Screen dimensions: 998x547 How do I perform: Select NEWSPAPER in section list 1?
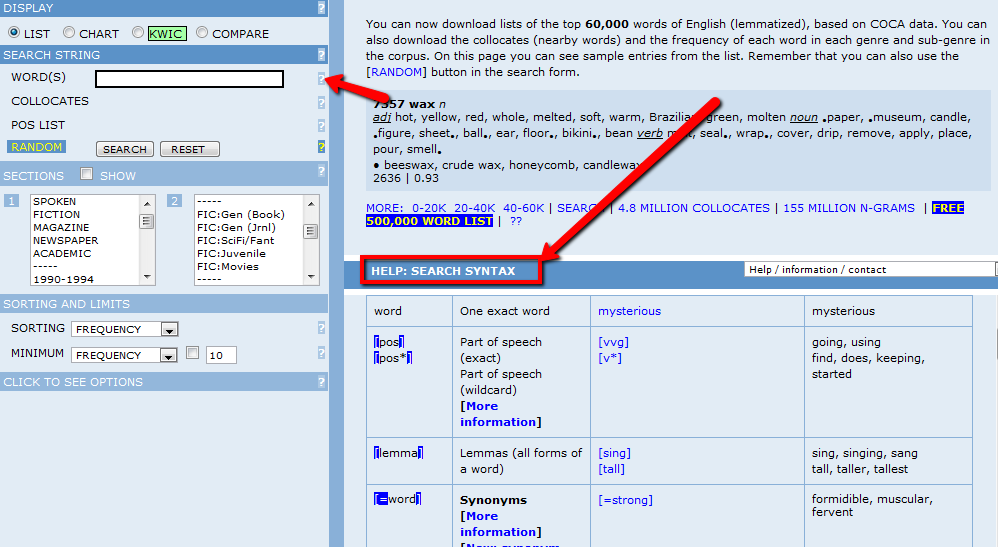pos(66,241)
